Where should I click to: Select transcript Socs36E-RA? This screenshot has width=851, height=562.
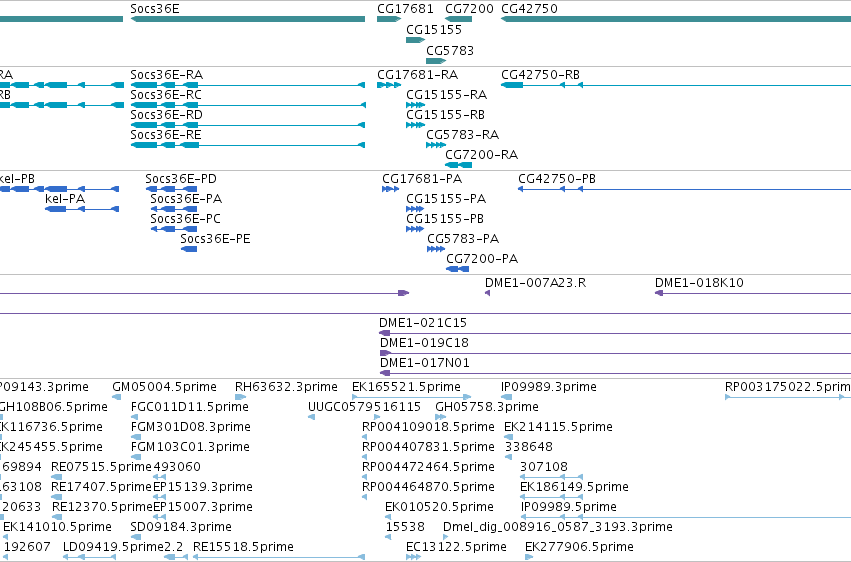(167, 74)
